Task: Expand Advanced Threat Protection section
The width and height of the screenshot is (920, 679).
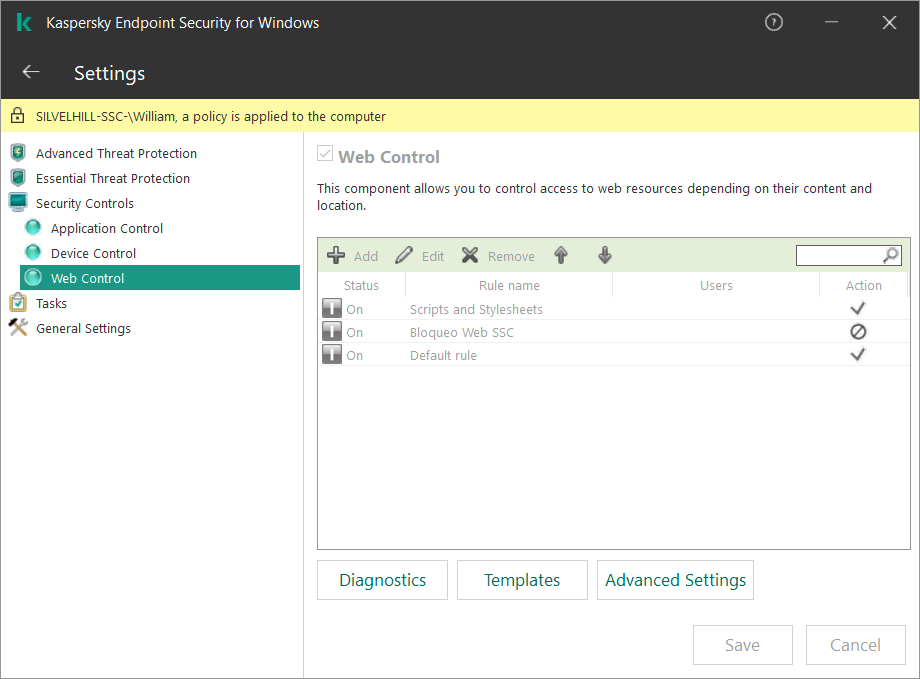Action: [x=116, y=153]
